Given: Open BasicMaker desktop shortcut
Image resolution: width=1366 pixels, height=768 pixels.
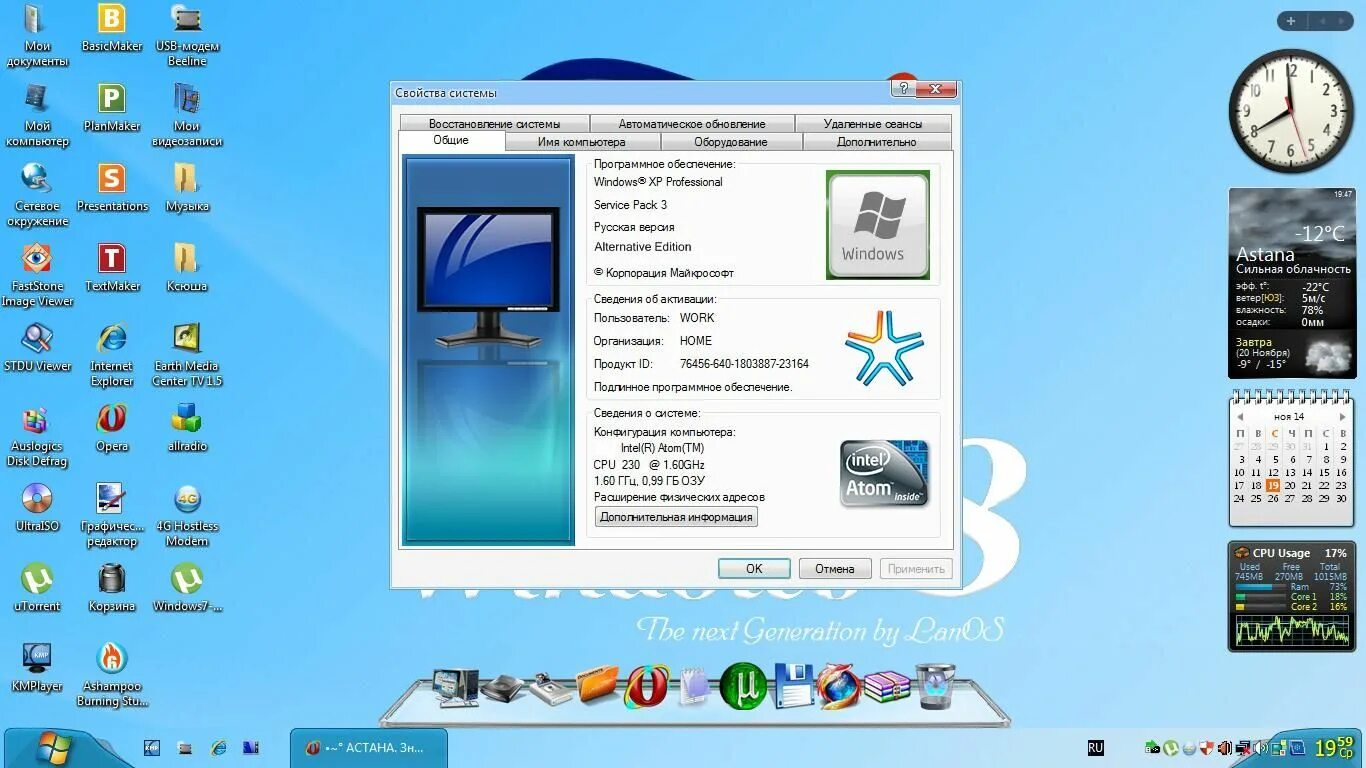Looking at the screenshot, I should [112, 28].
